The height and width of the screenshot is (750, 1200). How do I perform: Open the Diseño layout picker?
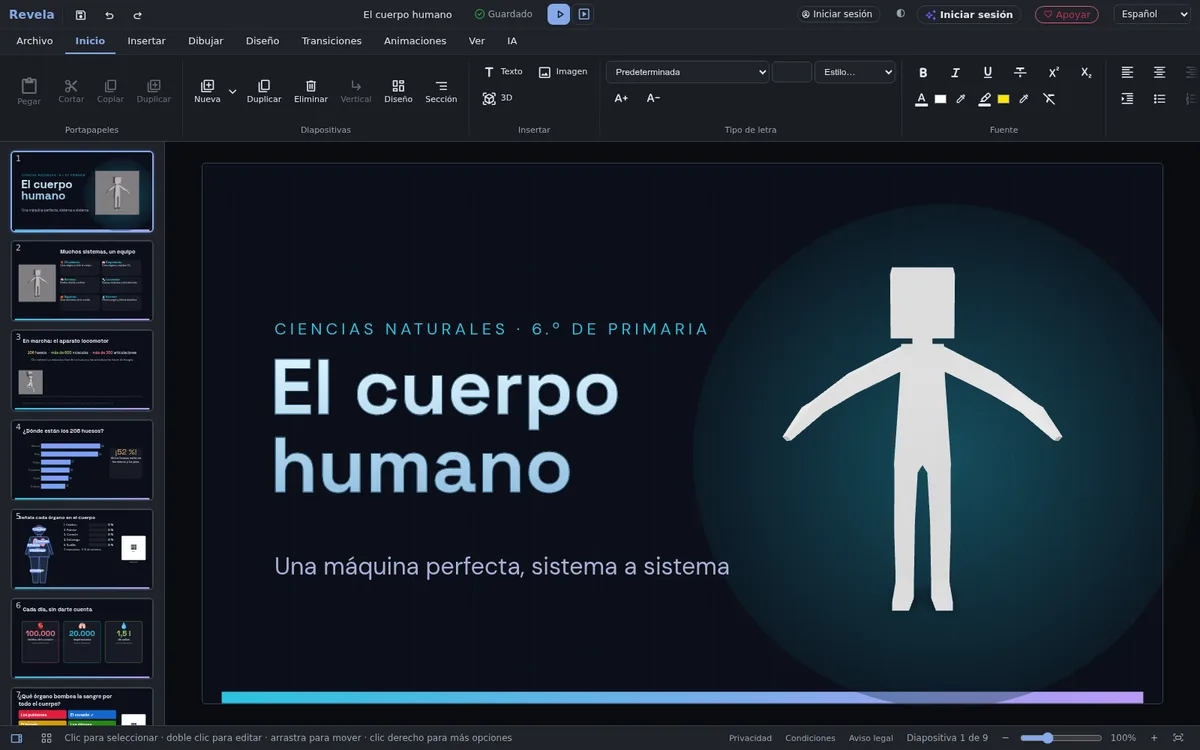pos(398,91)
